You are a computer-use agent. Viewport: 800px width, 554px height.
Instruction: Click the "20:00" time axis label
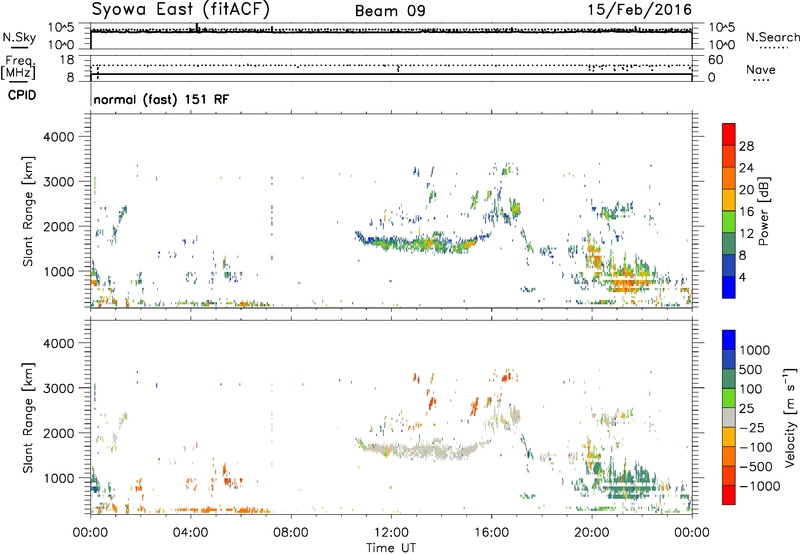(592, 533)
